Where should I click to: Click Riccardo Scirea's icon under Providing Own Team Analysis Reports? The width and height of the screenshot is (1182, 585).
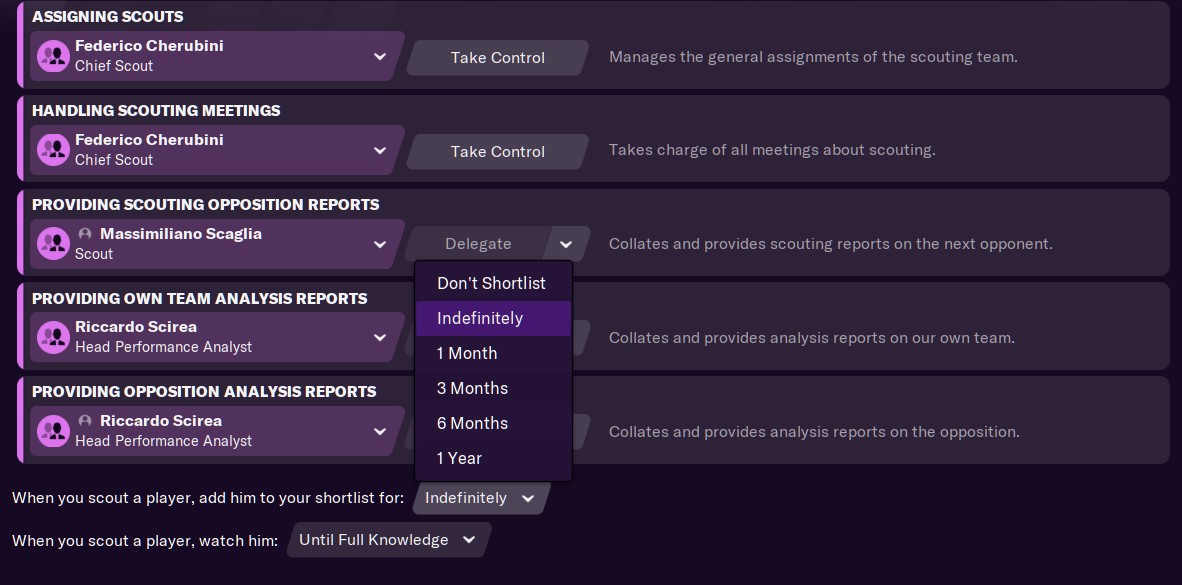[54, 336]
